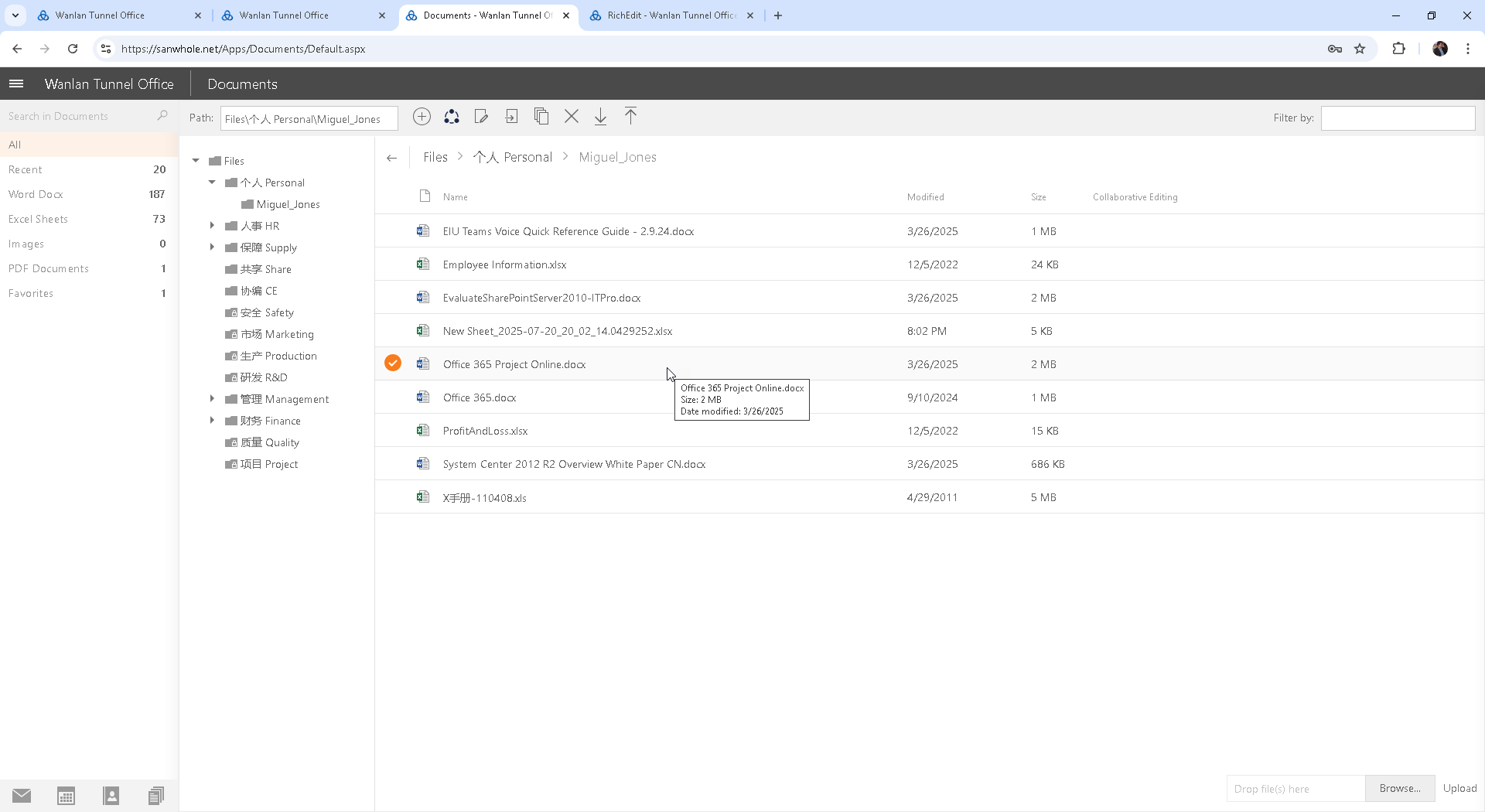Select the 共享 Share folder in tree
This screenshot has height=812, width=1485.
click(265, 269)
